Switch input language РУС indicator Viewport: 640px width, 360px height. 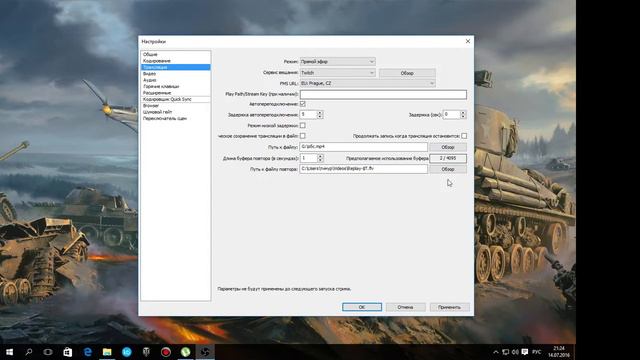pos(537,352)
